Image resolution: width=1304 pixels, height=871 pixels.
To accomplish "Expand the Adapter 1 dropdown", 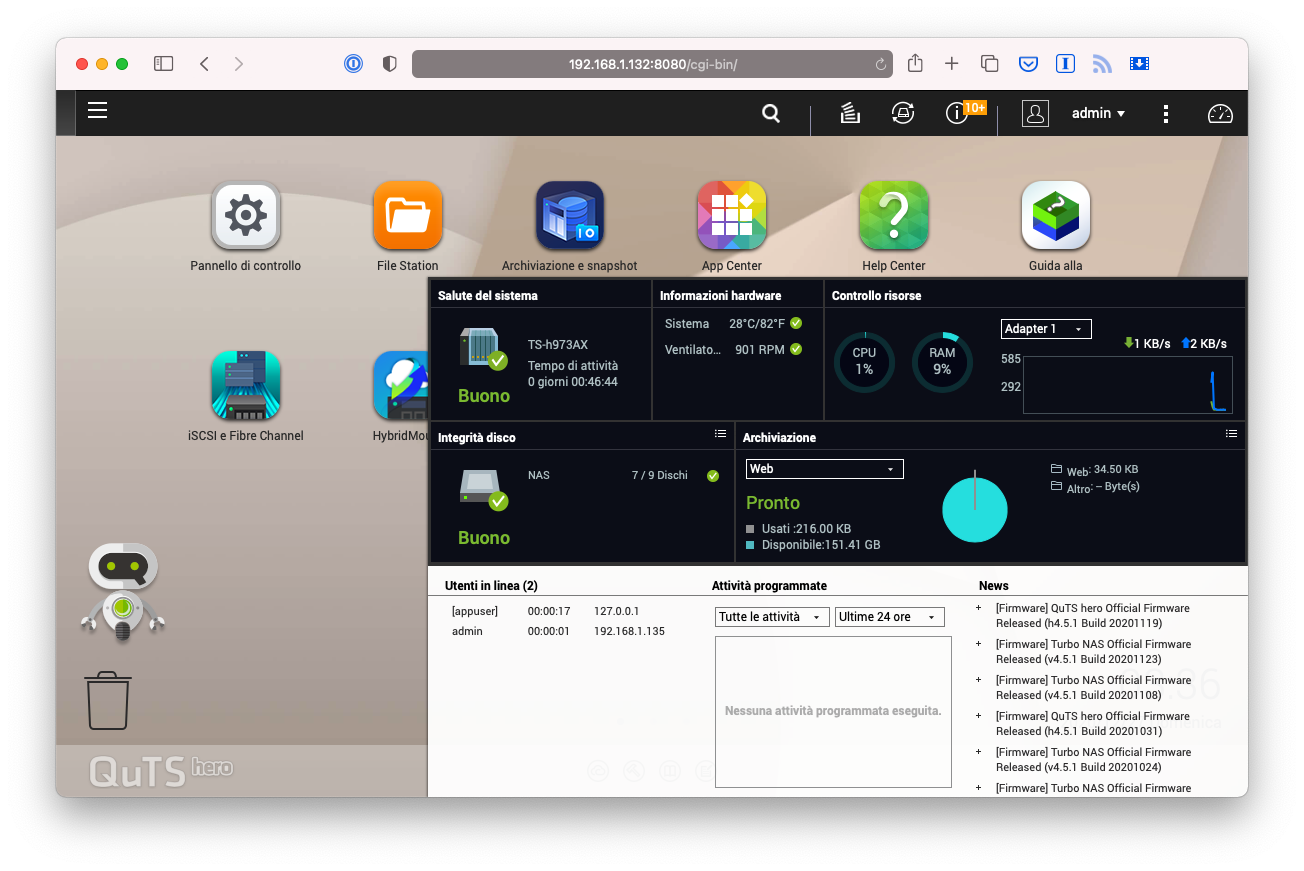I will click(1045, 329).
